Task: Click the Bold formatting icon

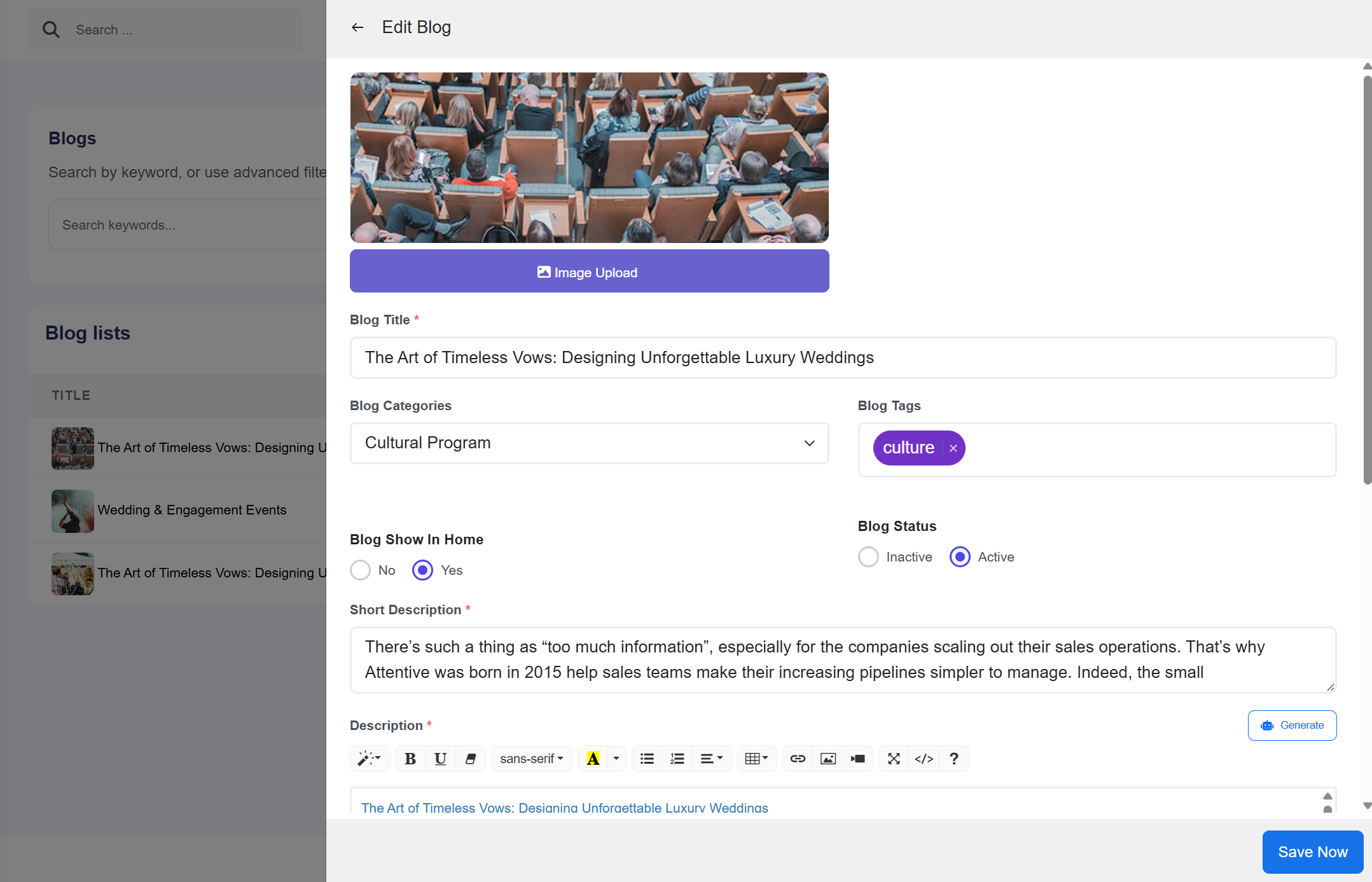Action: pyautogui.click(x=410, y=759)
